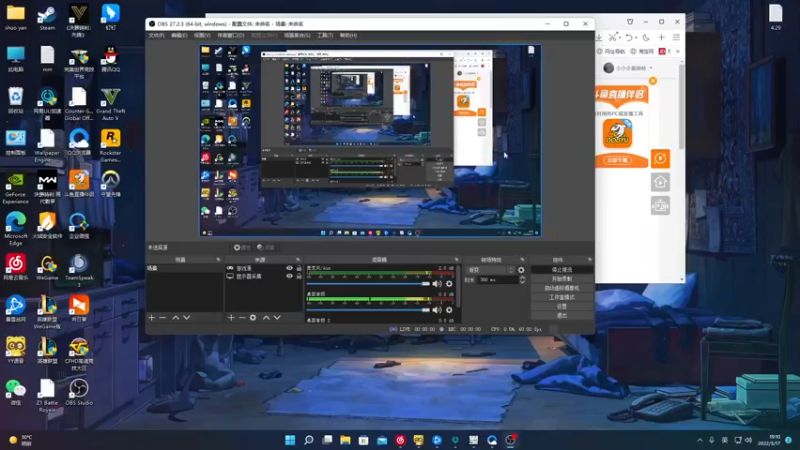Open OBS Studio desktop shortcut

tap(79, 392)
